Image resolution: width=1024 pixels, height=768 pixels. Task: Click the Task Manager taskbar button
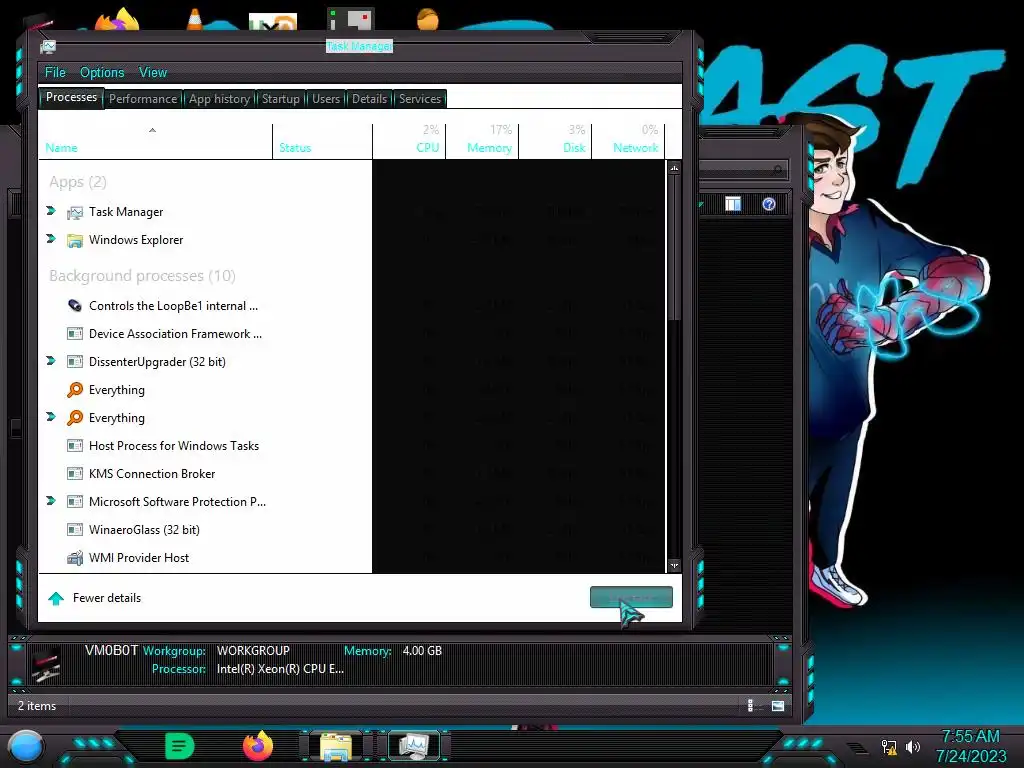(414, 746)
